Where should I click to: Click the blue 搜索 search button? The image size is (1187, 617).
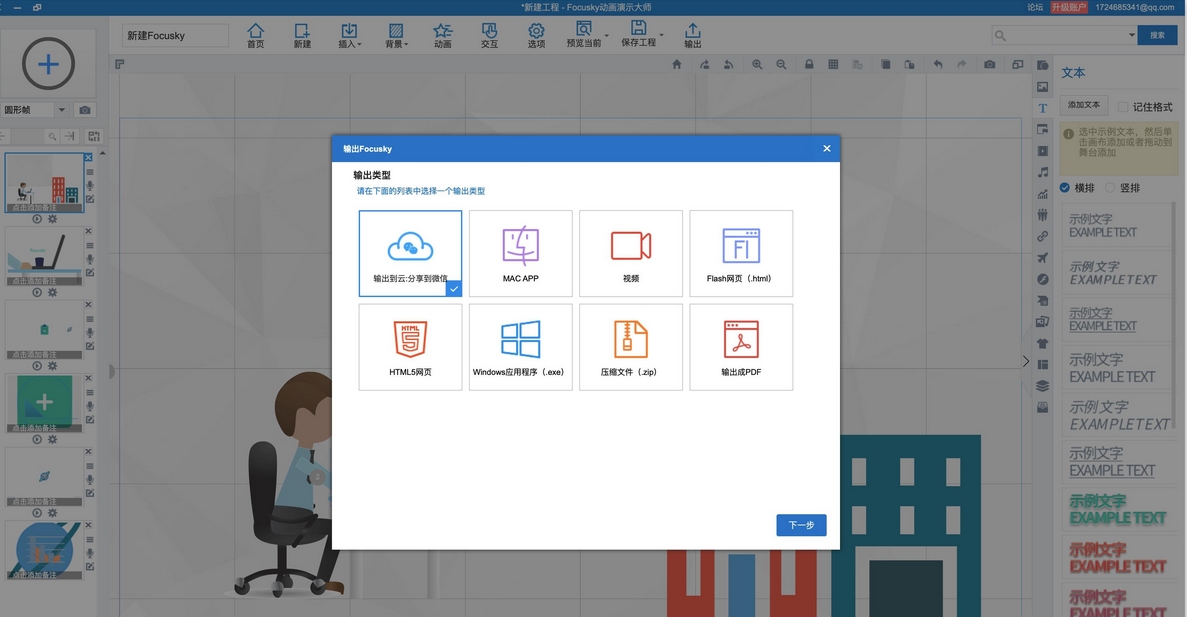coord(1157,35)
